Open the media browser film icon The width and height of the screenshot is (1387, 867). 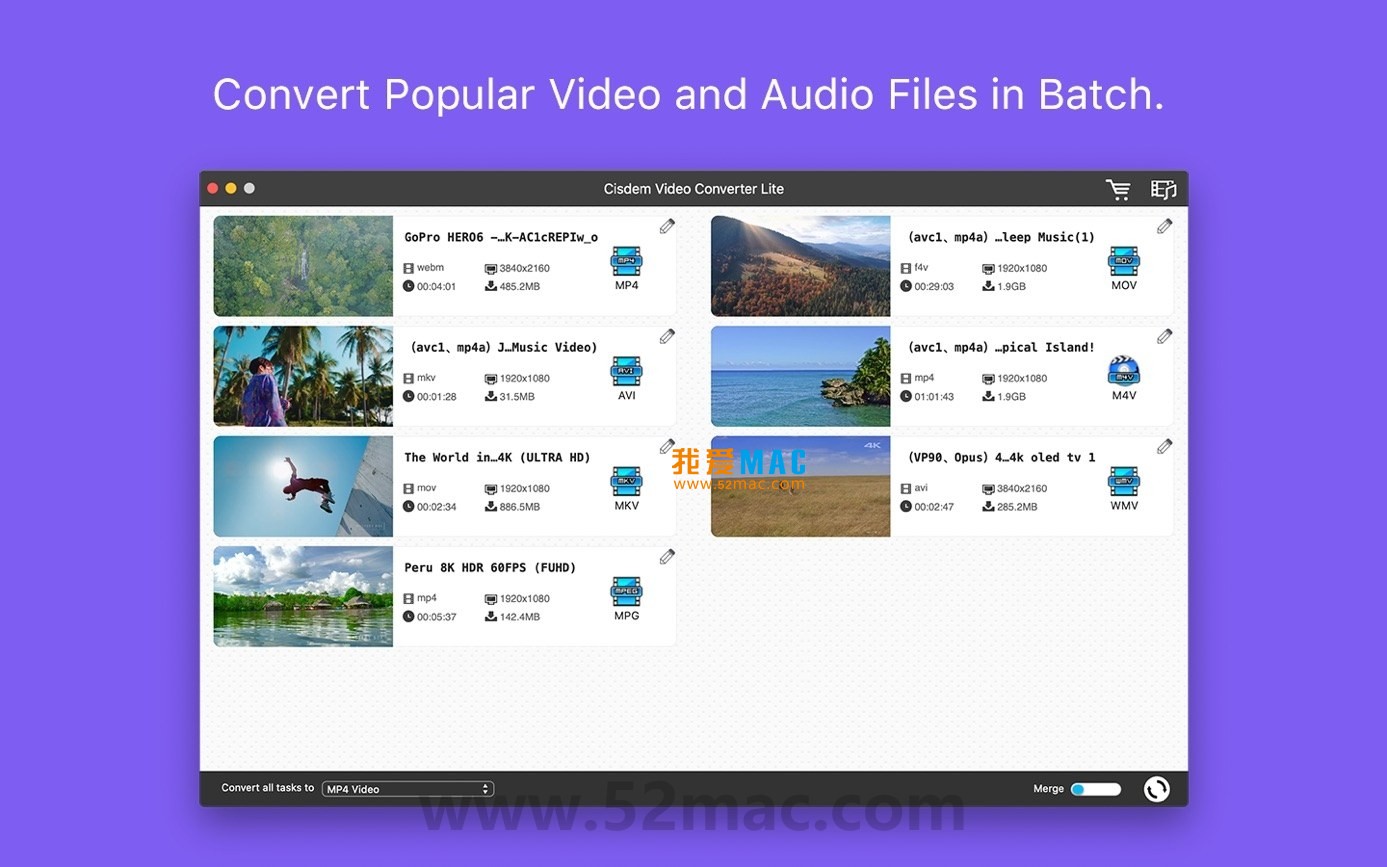tap(1163, 189)
